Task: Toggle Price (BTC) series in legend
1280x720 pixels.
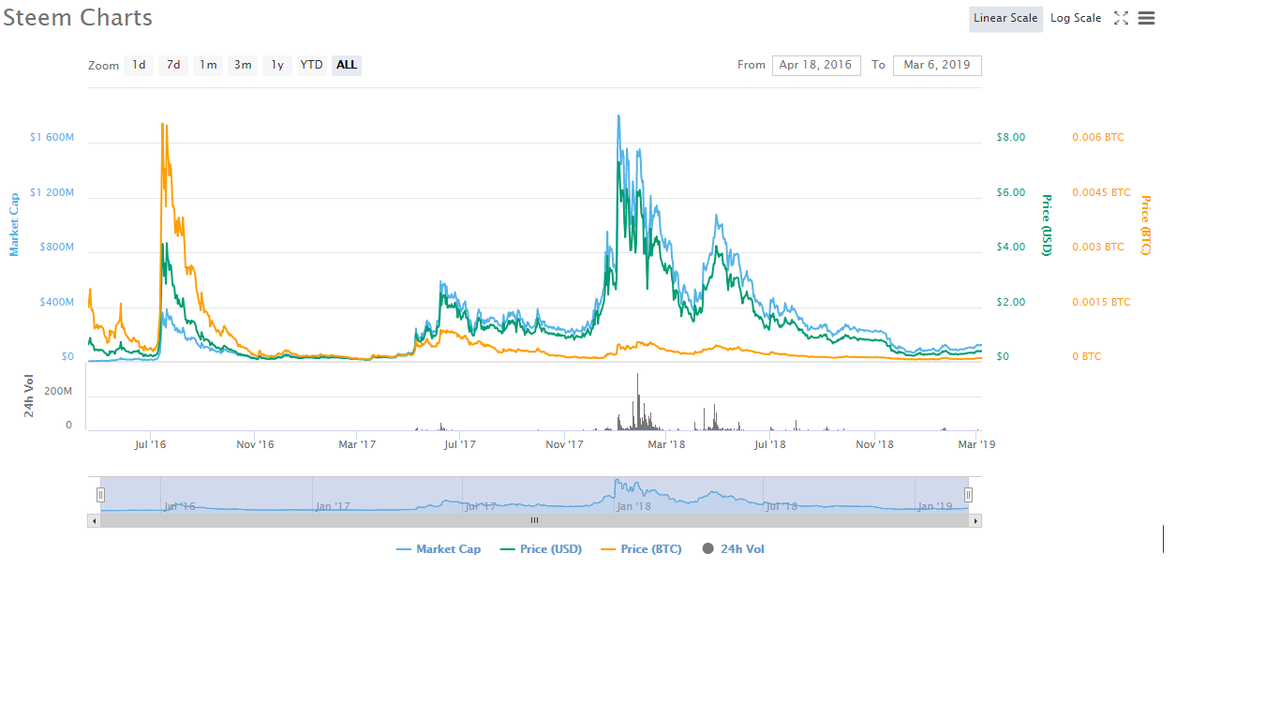Action: pyautogui.click(x=641, y=549)
